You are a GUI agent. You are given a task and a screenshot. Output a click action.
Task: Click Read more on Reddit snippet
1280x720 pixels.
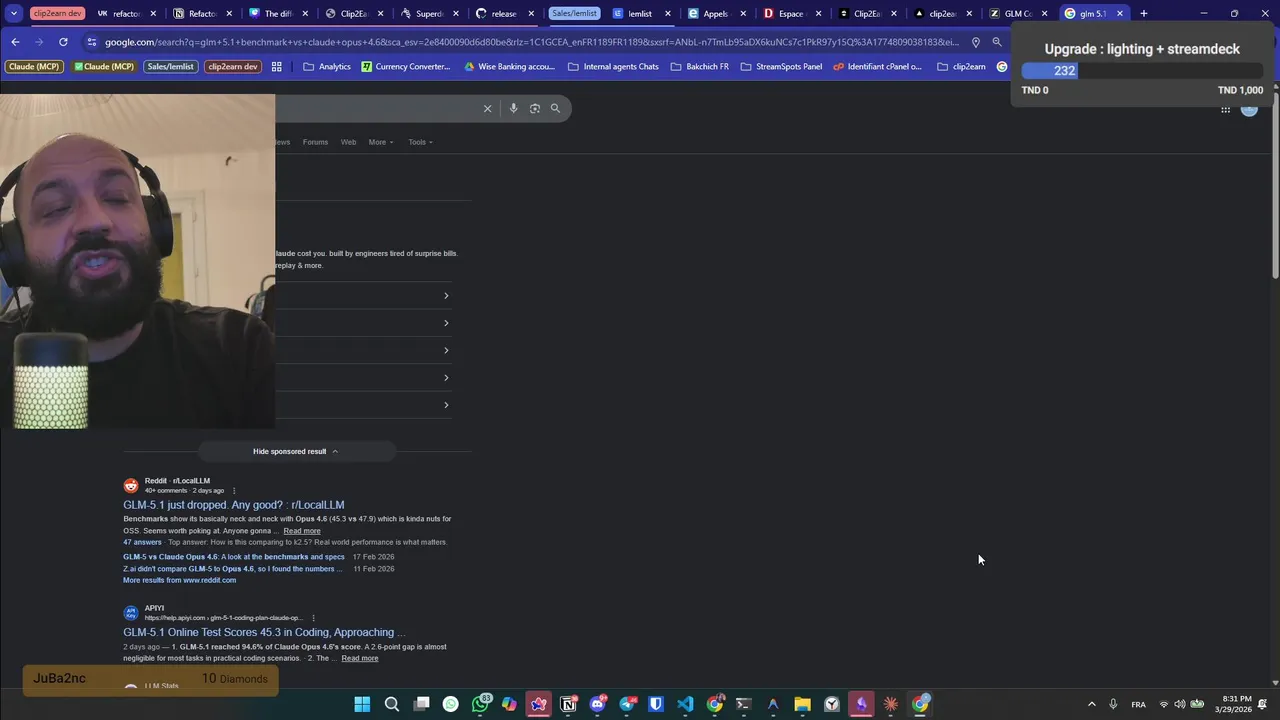coord(301,531)
